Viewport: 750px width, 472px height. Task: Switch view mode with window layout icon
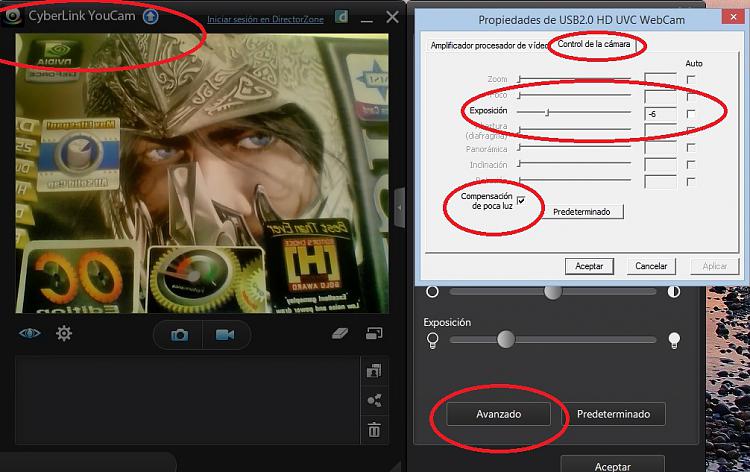click(374, 333)
